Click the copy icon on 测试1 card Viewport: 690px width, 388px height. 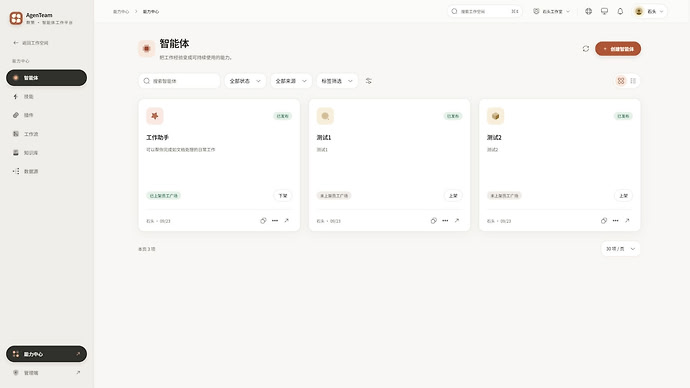[x=433, y=221]
